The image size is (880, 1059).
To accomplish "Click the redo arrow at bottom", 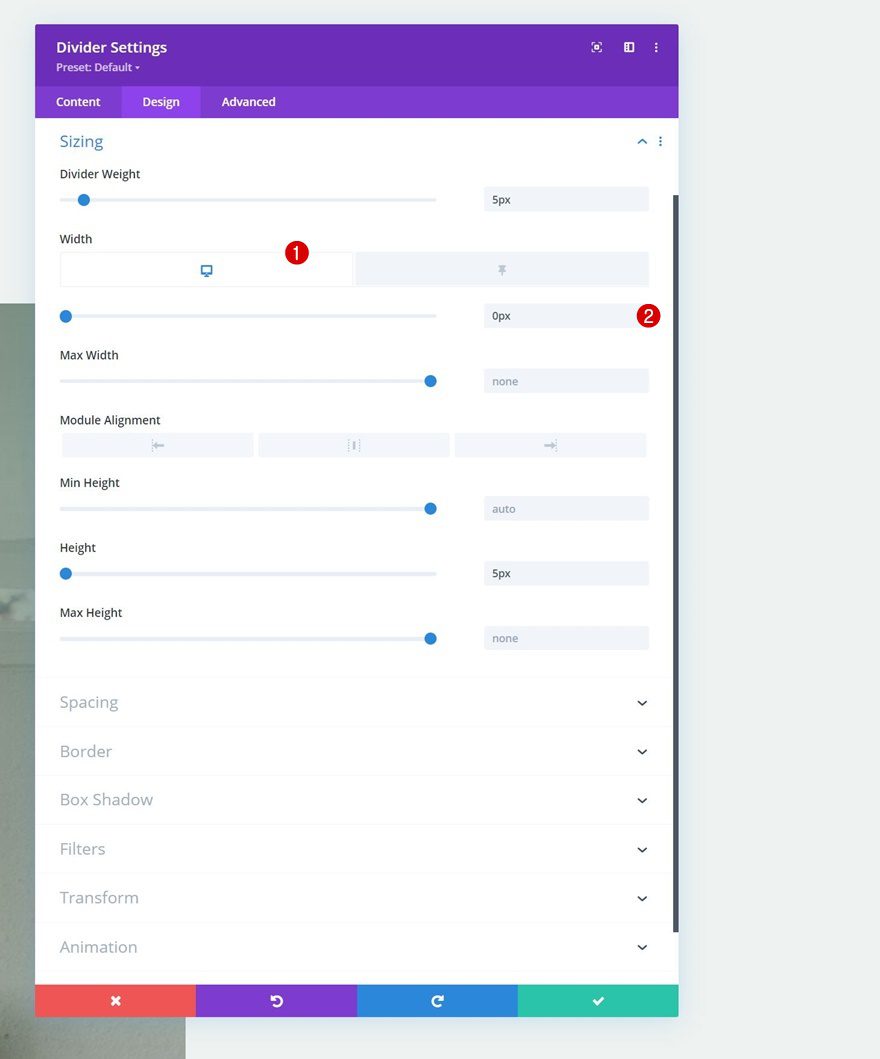I will [437, 999].
